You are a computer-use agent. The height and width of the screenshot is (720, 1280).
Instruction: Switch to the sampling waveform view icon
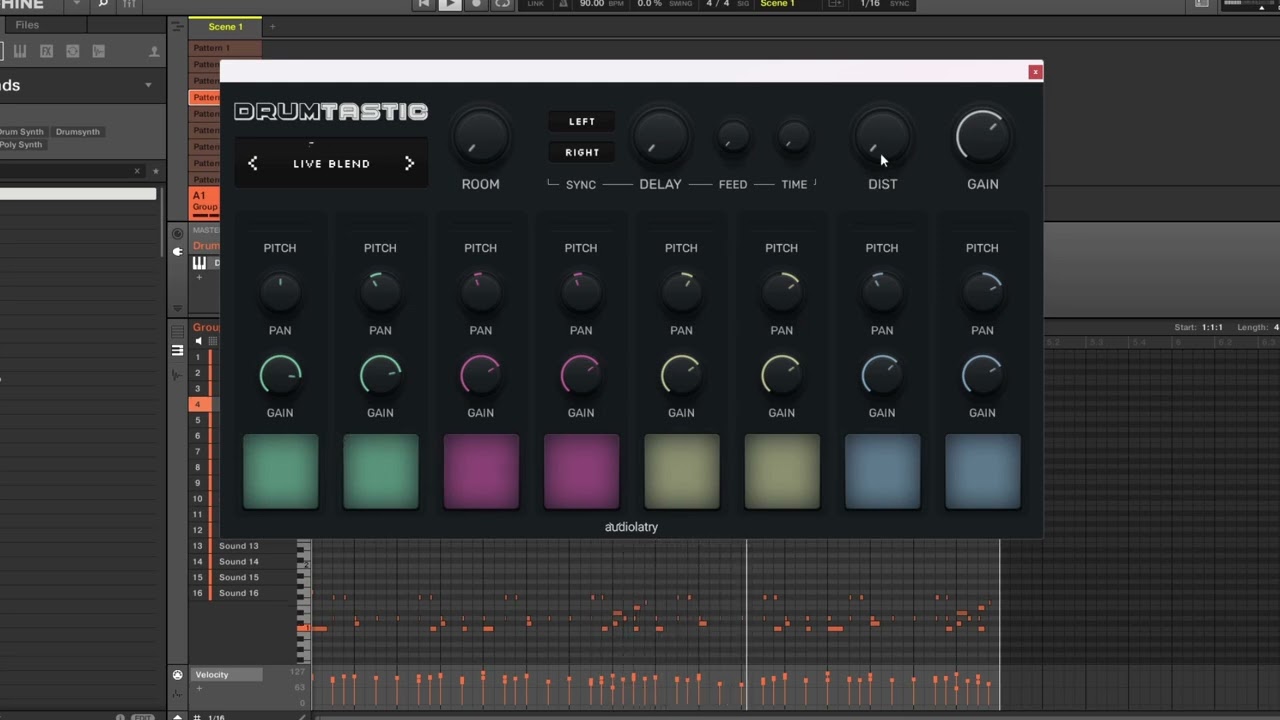point(177,375)
